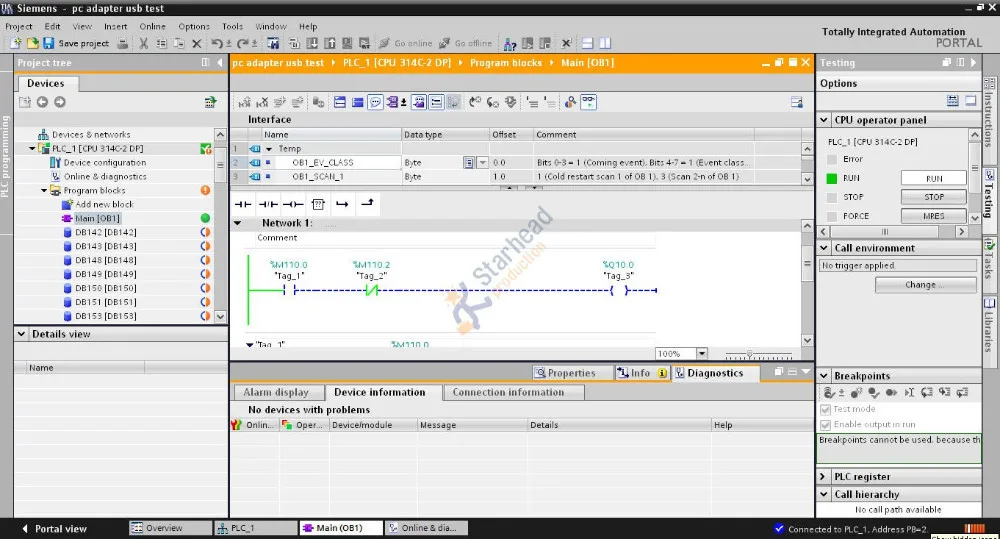Click the MRES button
1000x539 pixels.
click(934, 216)
